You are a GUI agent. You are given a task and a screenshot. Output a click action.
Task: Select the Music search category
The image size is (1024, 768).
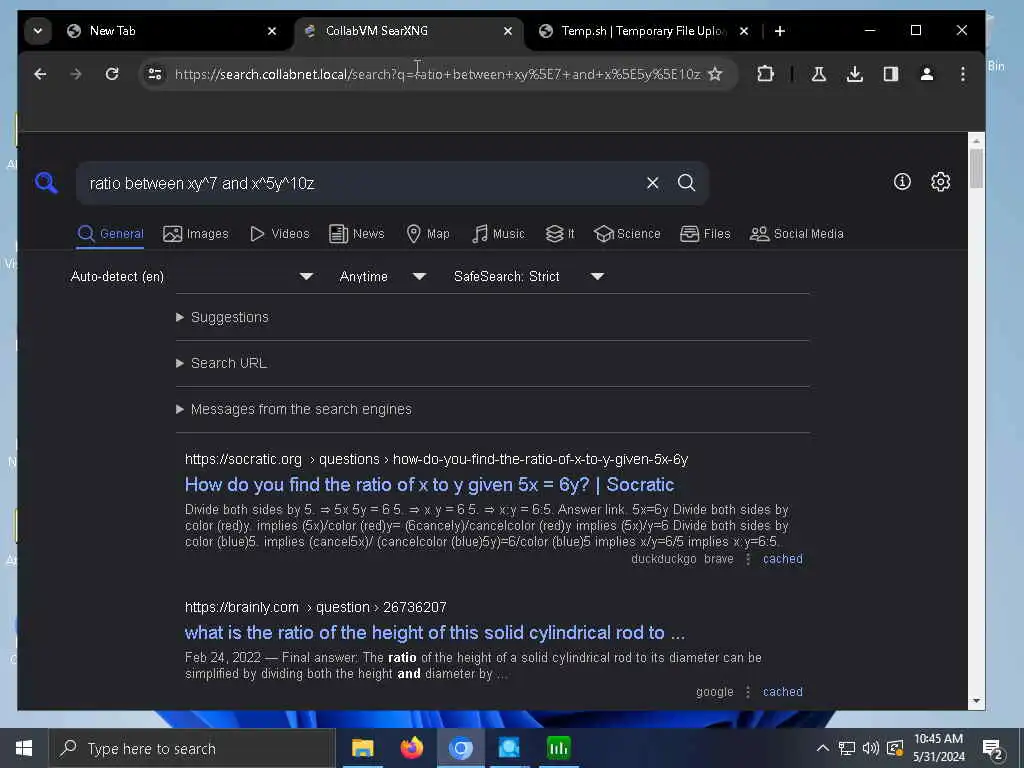point(498,234)
